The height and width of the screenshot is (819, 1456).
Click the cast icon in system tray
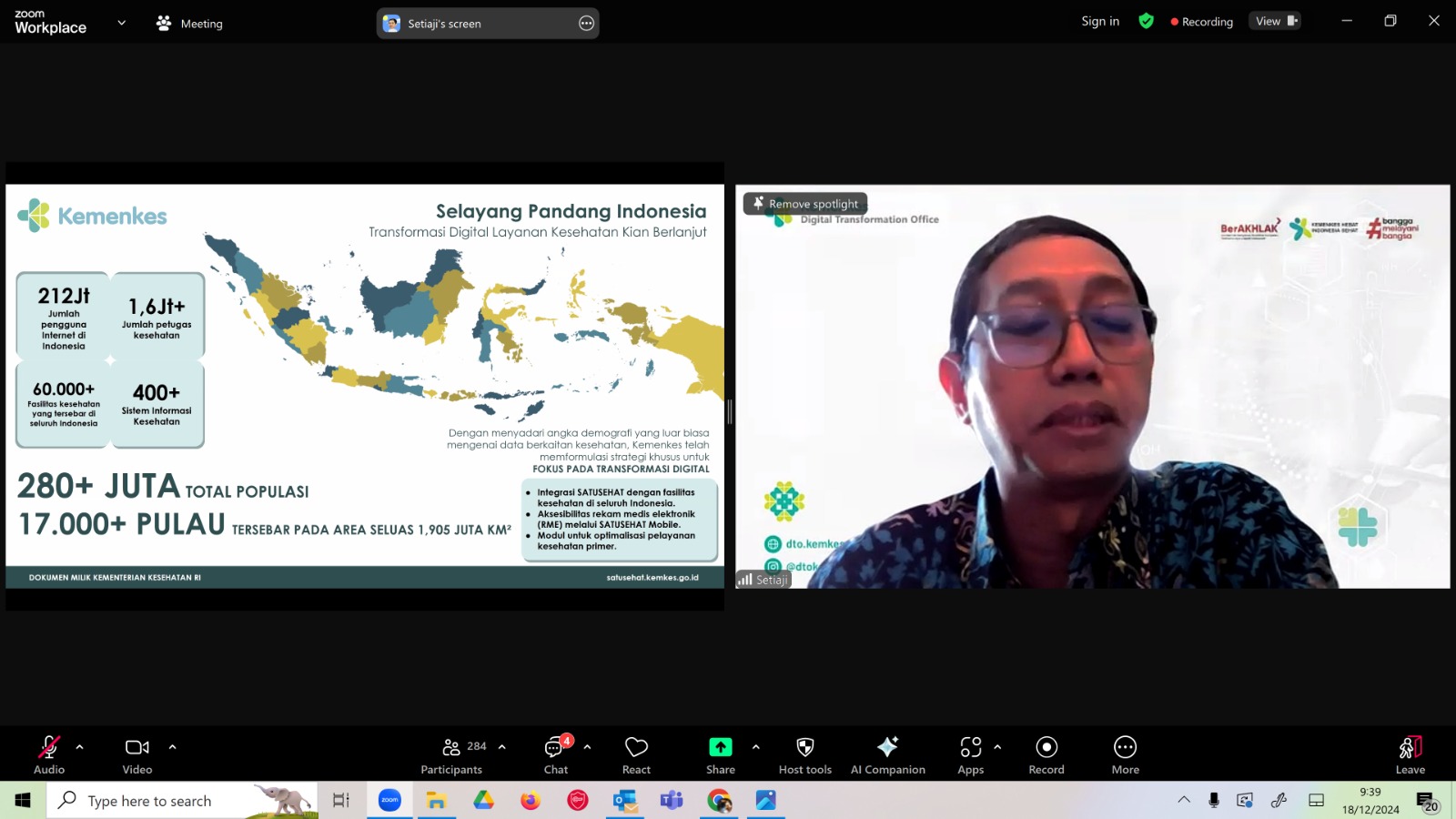1245,800
